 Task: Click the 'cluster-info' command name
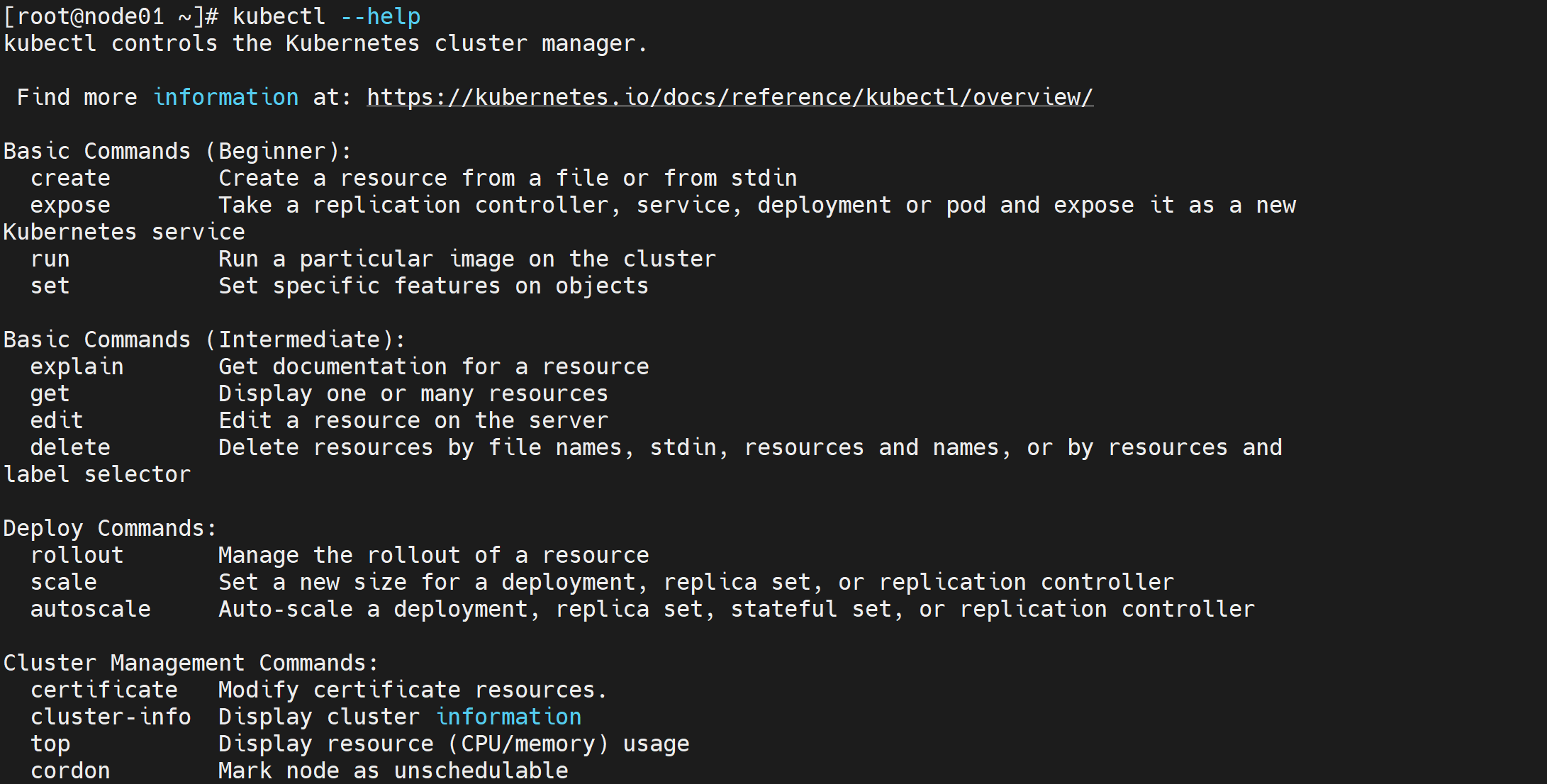pyautogui.click(x=111, y=717)
